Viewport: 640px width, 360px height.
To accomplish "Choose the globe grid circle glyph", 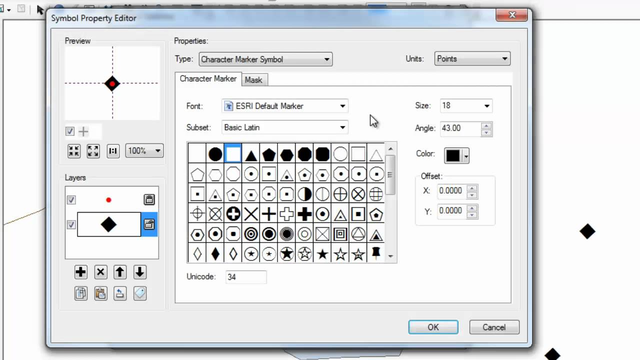I will click(x=376, y=194).
